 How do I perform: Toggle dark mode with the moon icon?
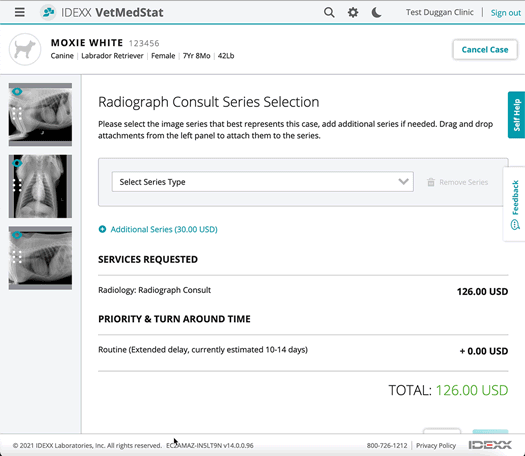tap(376, 13)
